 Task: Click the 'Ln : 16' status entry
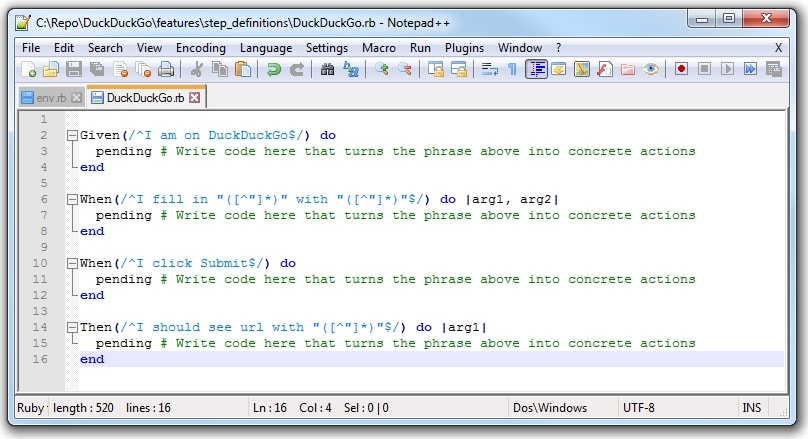click(x=270, y=408)
